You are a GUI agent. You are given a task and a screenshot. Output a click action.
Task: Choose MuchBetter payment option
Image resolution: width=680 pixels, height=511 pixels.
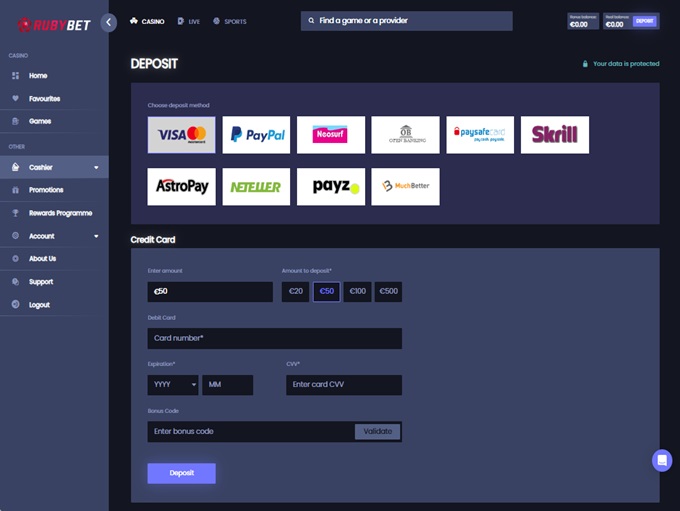(405, 187)
